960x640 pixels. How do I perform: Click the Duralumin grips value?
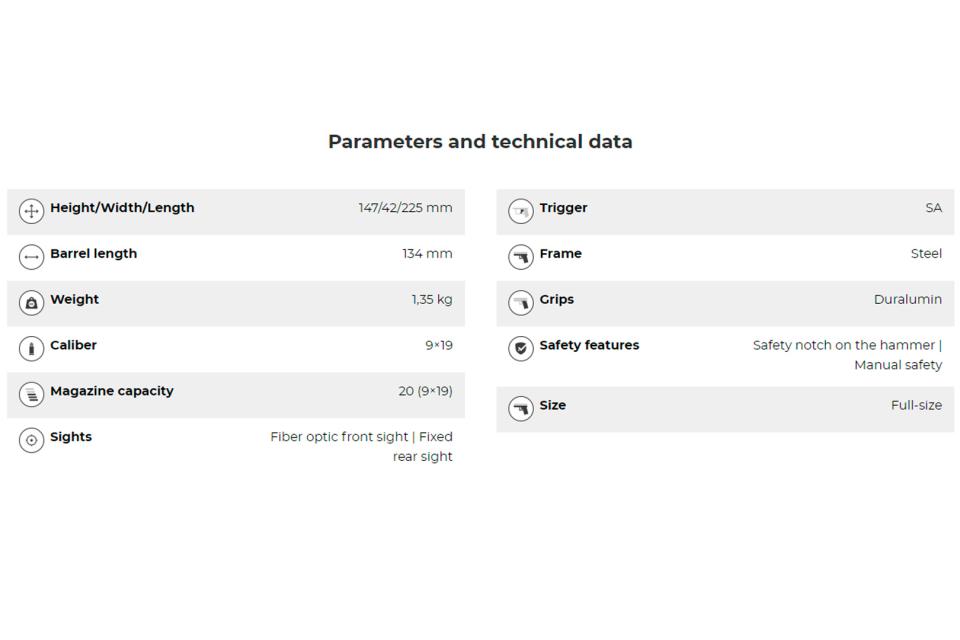[907, 300]
